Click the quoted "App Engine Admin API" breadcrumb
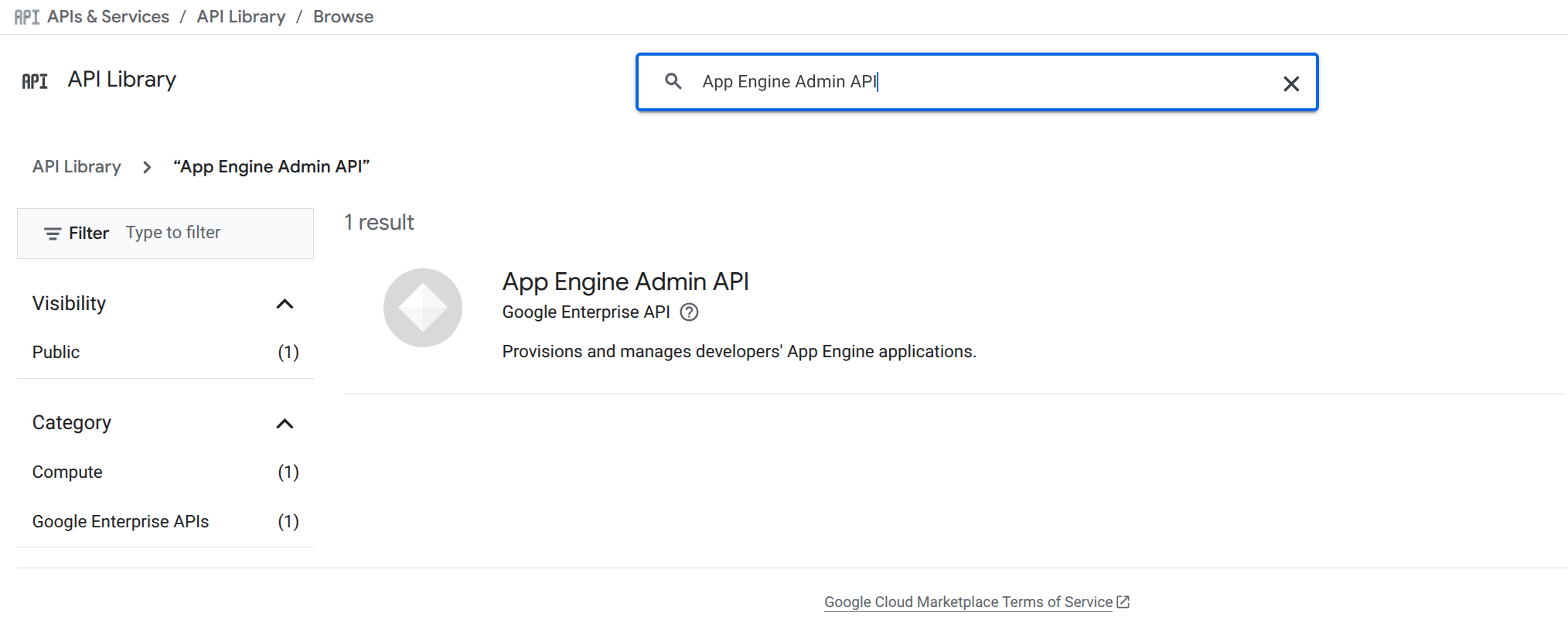 (x=271, y=167)
